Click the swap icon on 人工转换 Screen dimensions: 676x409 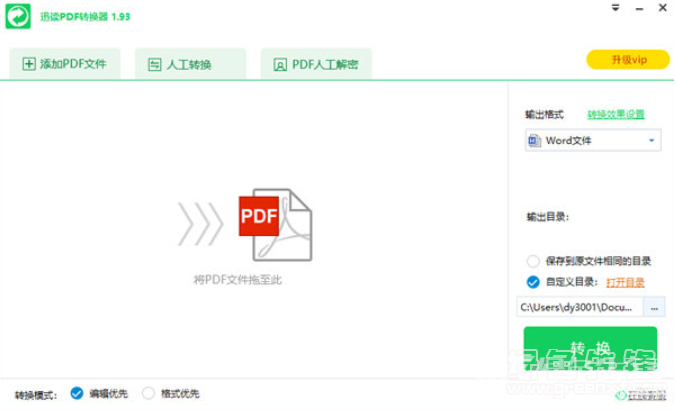pos(154,65)
